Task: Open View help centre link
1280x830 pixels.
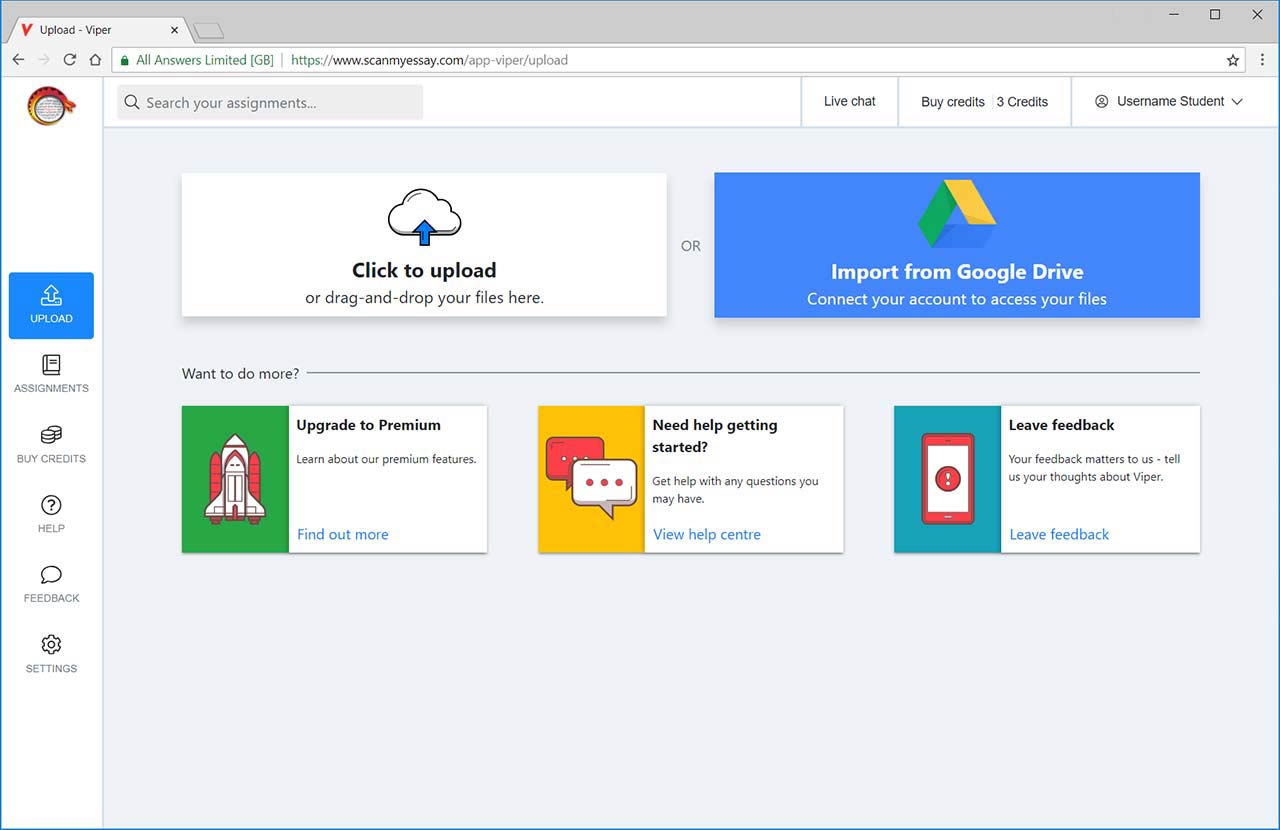Action: [x=707, y=534]
